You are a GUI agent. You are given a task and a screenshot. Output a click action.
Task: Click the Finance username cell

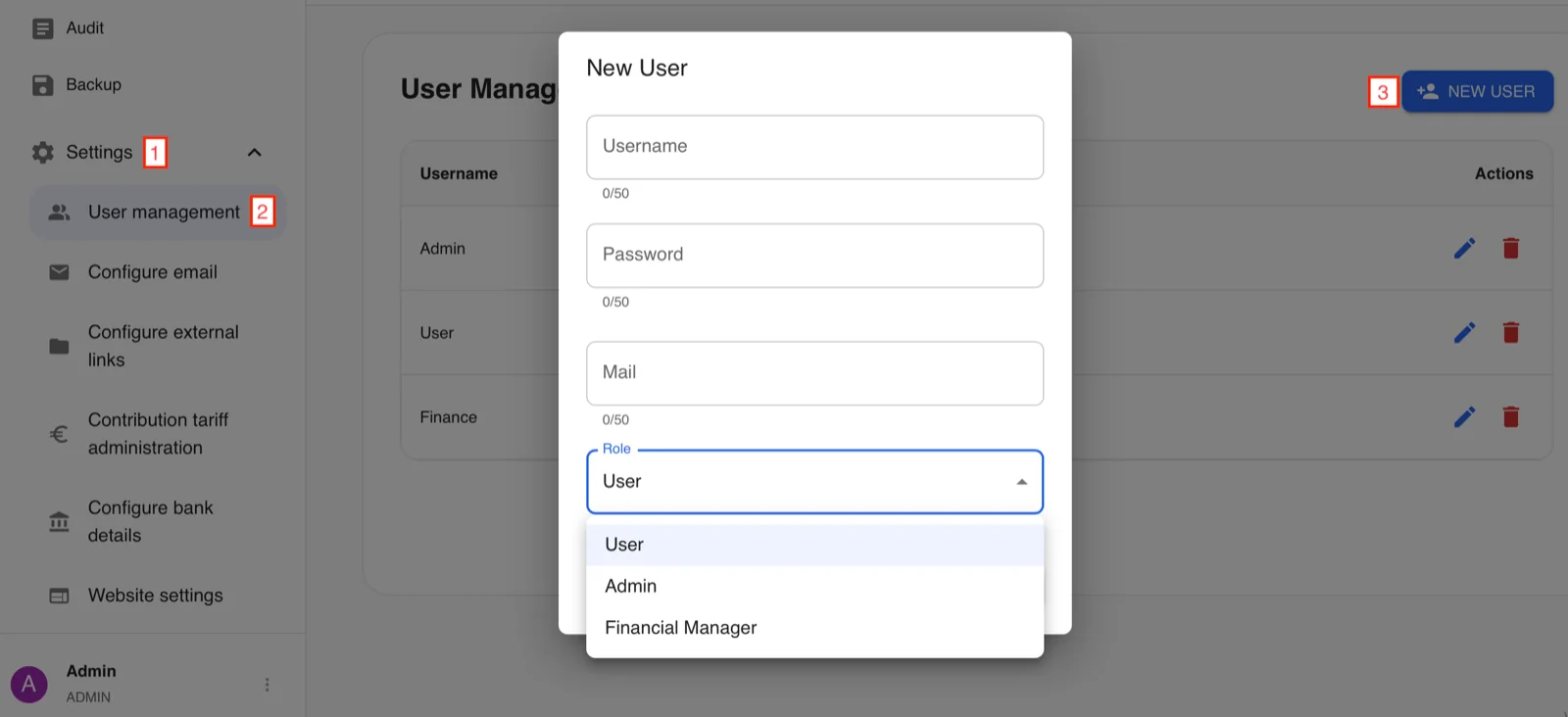click(x=449, y=417)
